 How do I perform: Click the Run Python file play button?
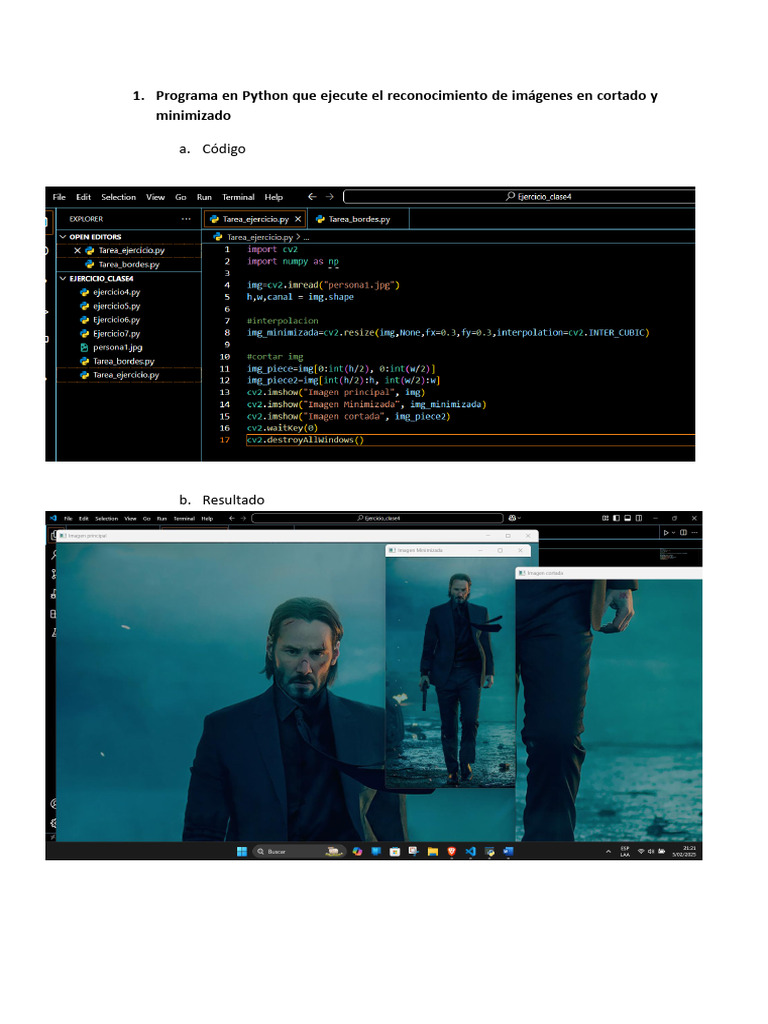666,532
